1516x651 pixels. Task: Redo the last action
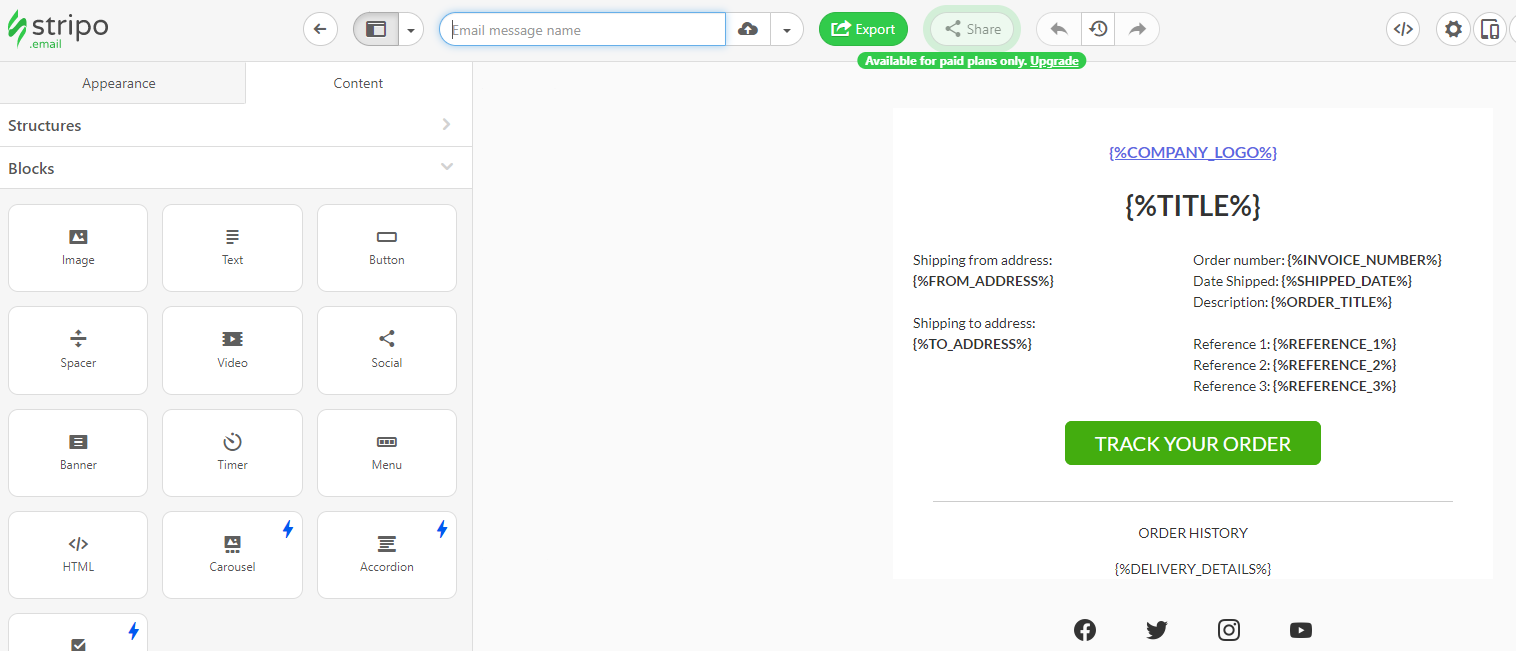coord(1137,29)
